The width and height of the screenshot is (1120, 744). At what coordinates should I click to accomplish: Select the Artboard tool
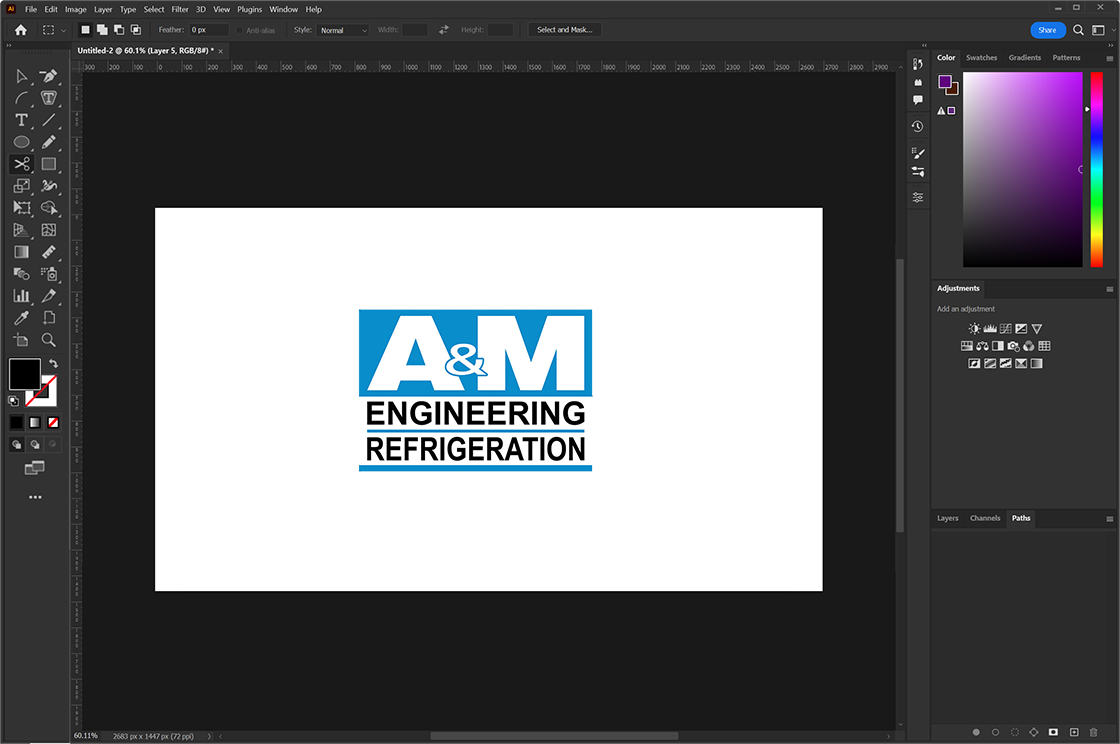coord(21,340)
